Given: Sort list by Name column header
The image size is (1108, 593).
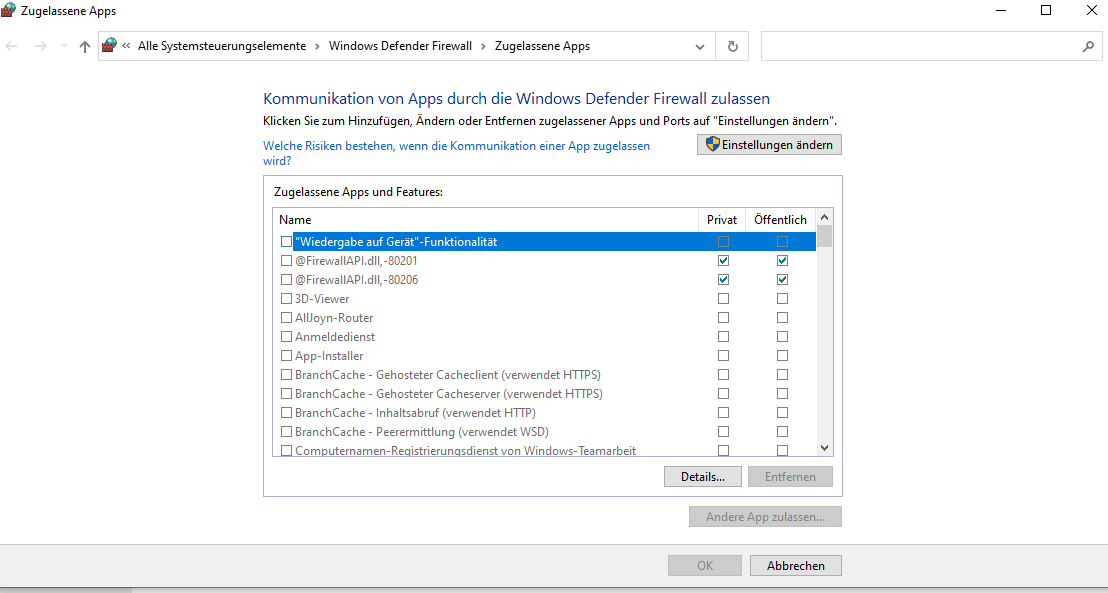Looking at the screenshot, I should 485,220.
